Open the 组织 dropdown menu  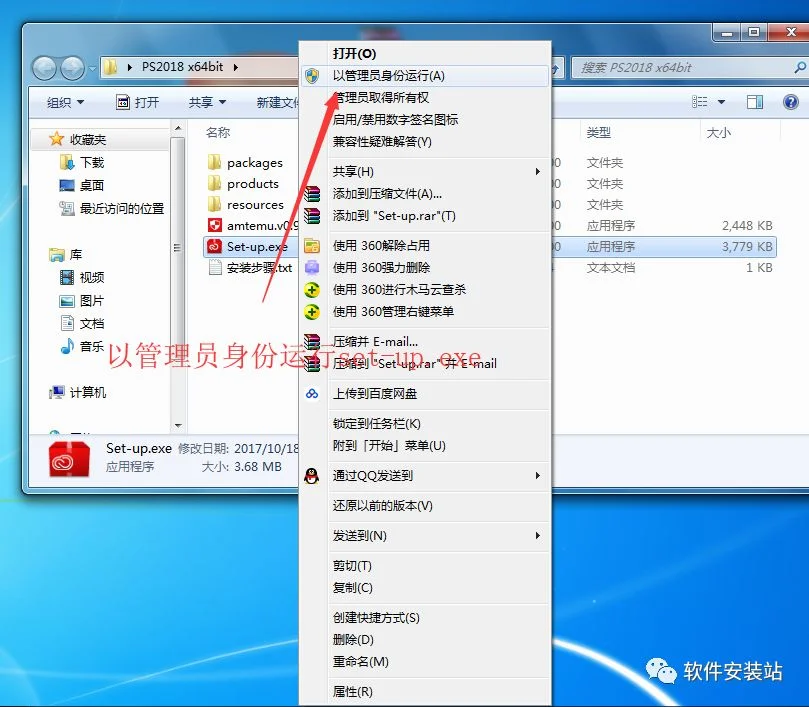[65, 102]
